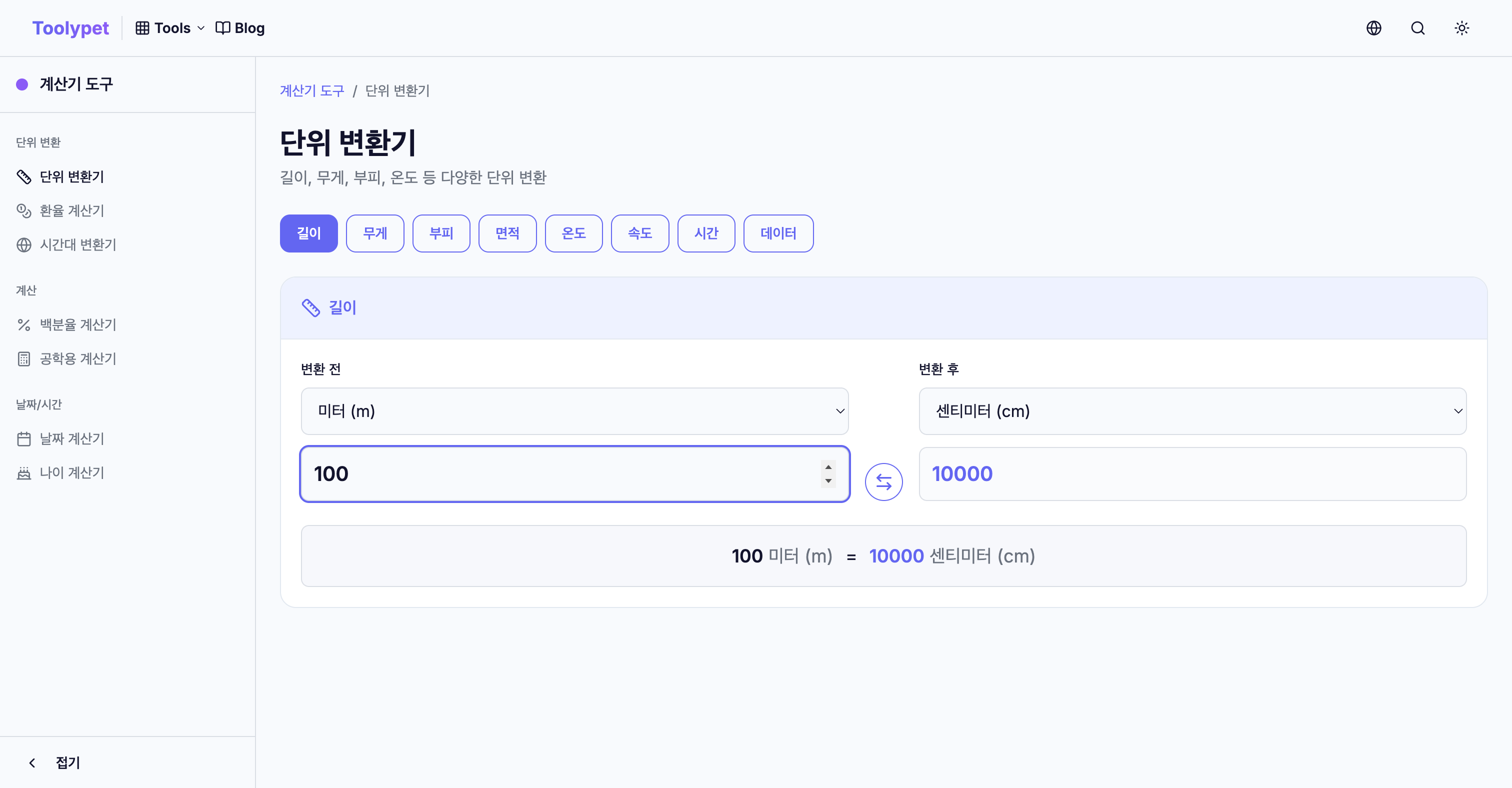Screen dimensions: 1512x788
Task: Toggle the light/dark theme sun icon
Action: click(x=1461, y=28)
